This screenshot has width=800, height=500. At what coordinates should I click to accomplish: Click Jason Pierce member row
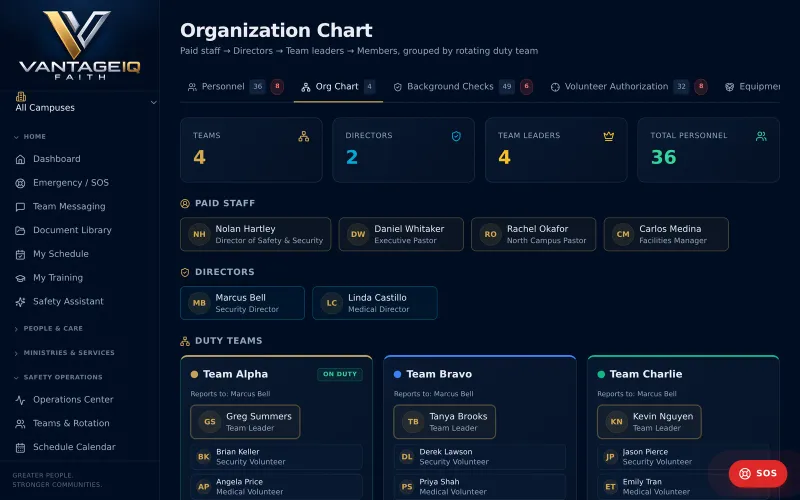(x=683, y=457)
